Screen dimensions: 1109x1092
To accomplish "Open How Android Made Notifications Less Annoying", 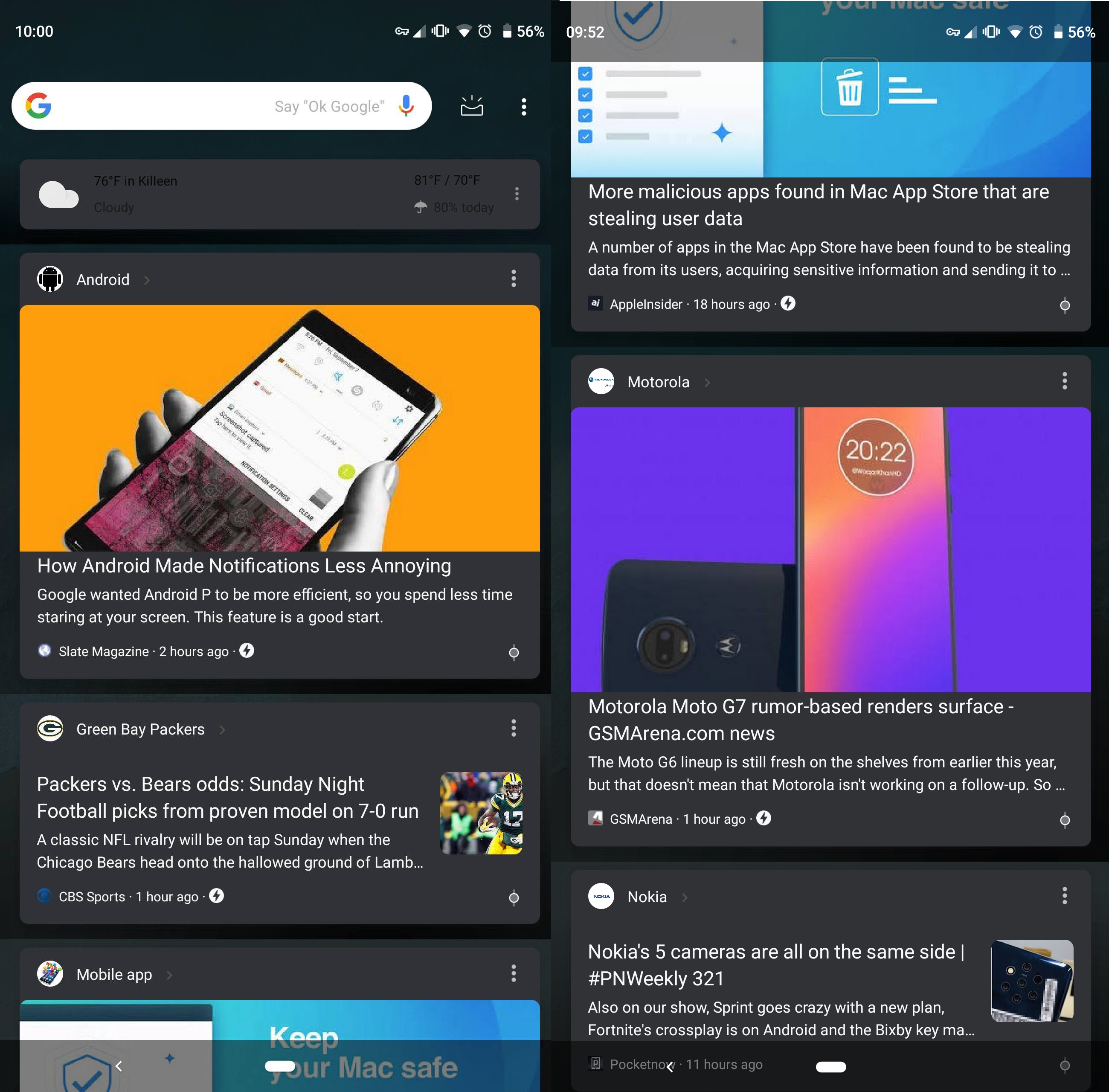I will click(244, 566).
